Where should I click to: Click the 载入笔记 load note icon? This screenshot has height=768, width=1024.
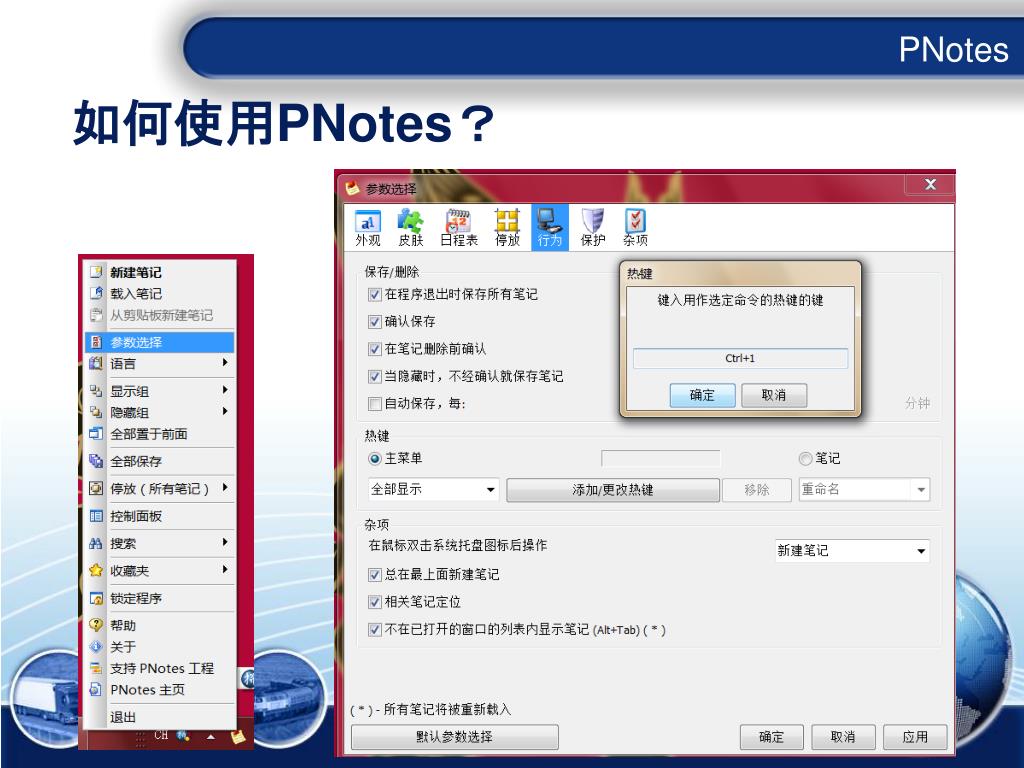coord(96,293)
